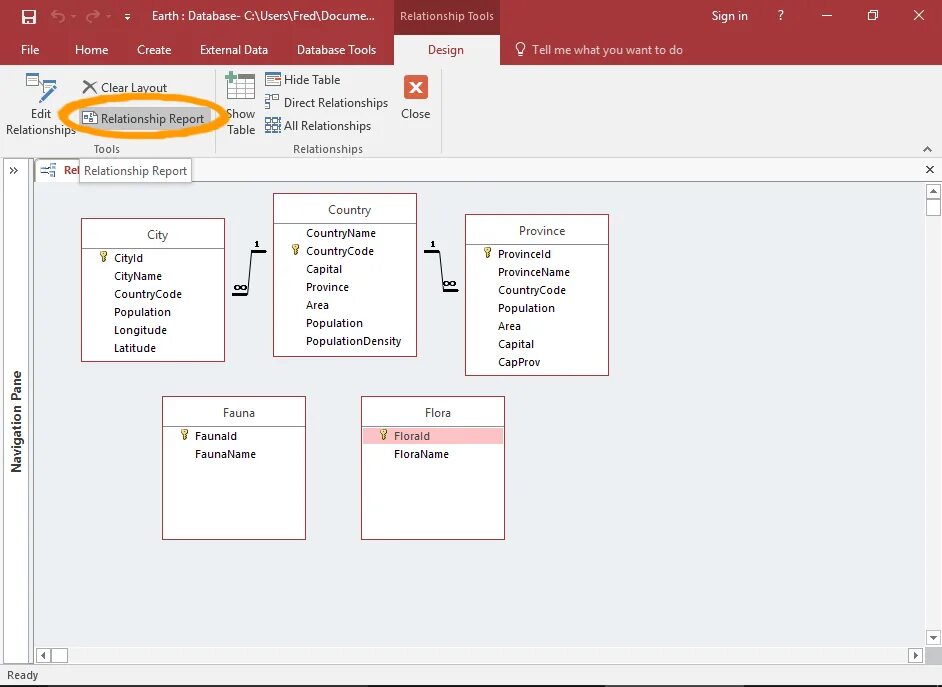The height and width of the screenshot is (687, 942).
Task: Collapse the ribbon with the caret arrow
Action: tap(927, 149)
